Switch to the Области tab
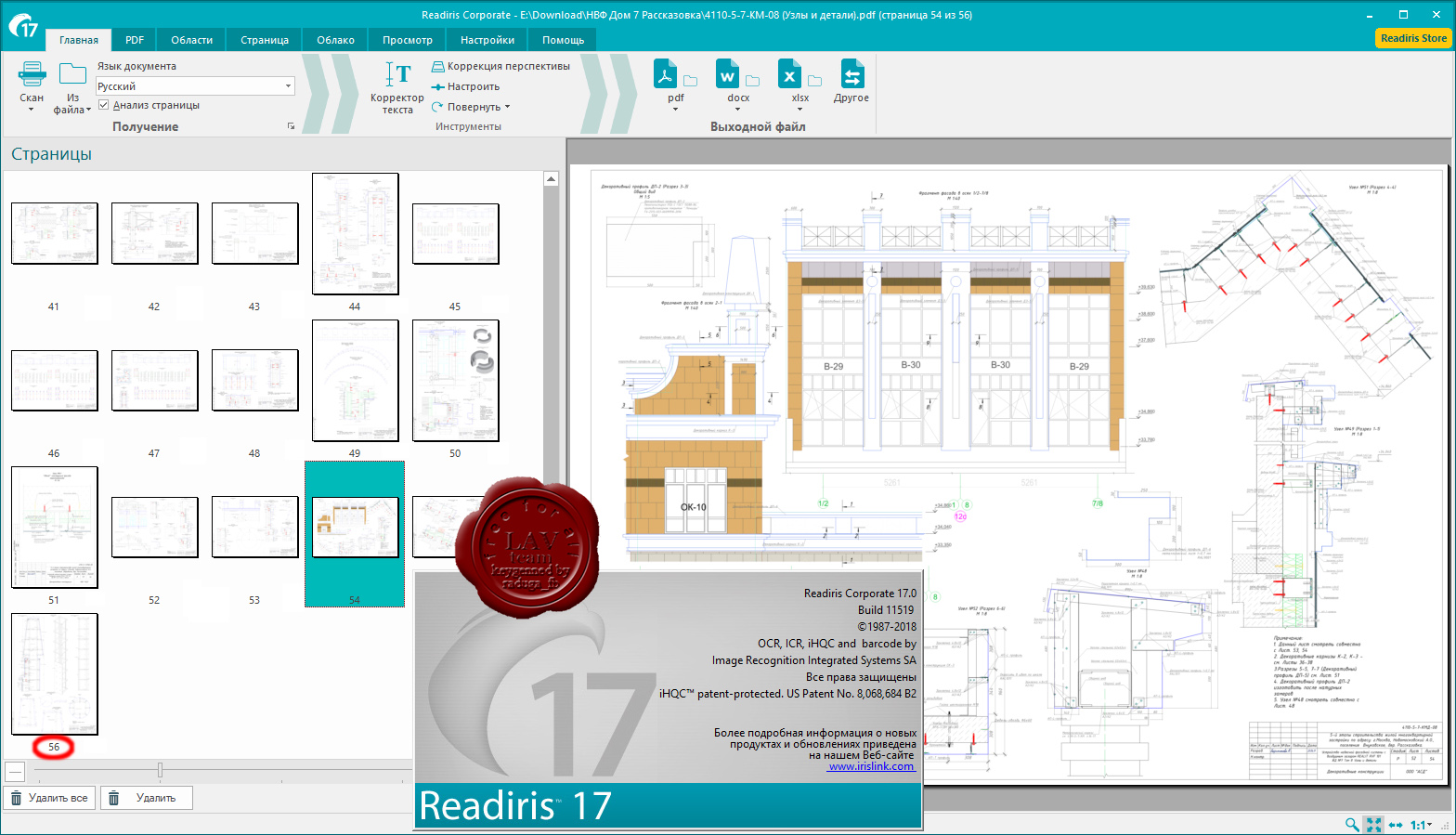The image size is (1456, 835). coord(192,40)
